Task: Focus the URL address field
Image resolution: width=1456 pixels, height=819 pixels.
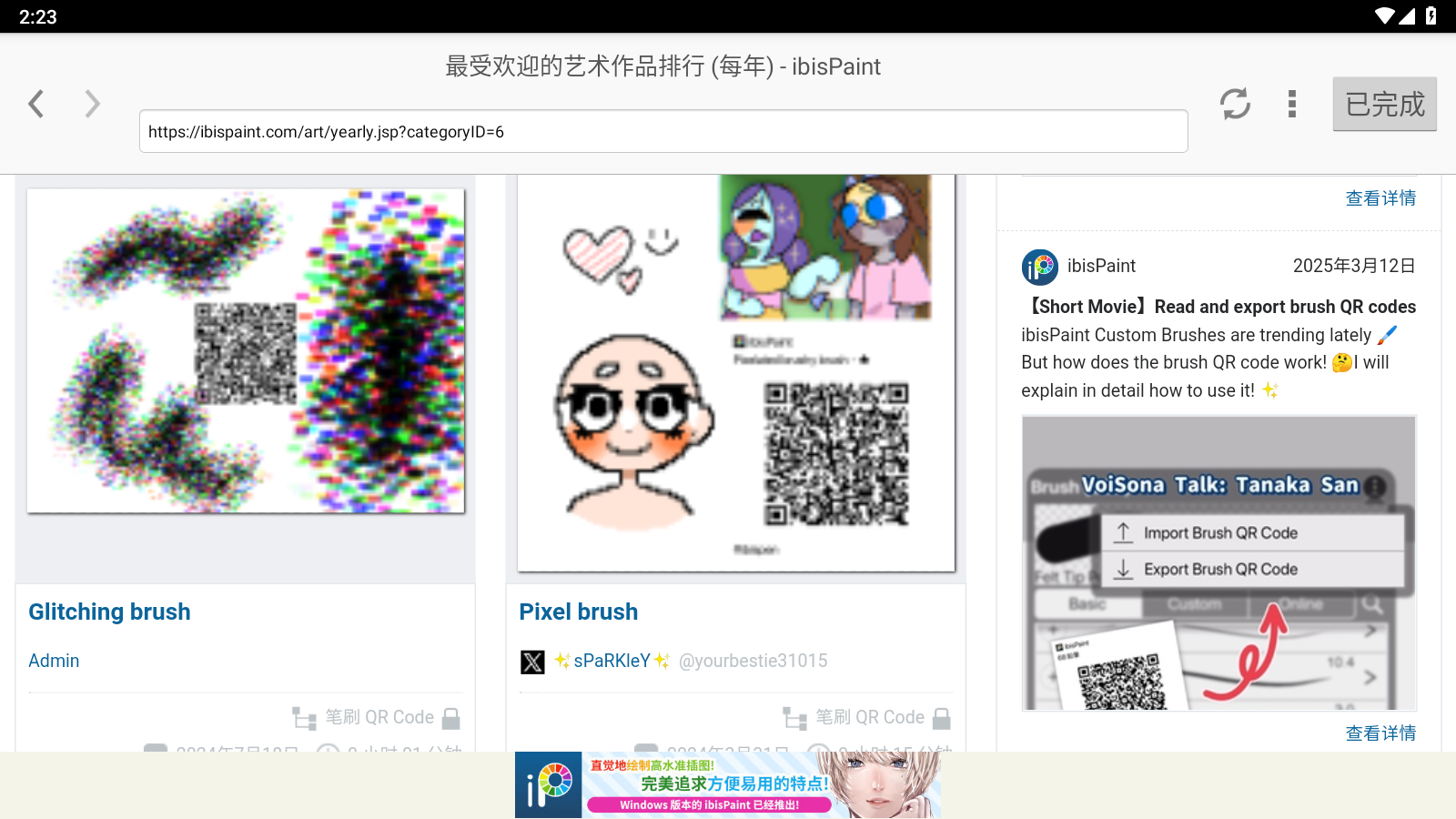Action: (x=663, y=131)
